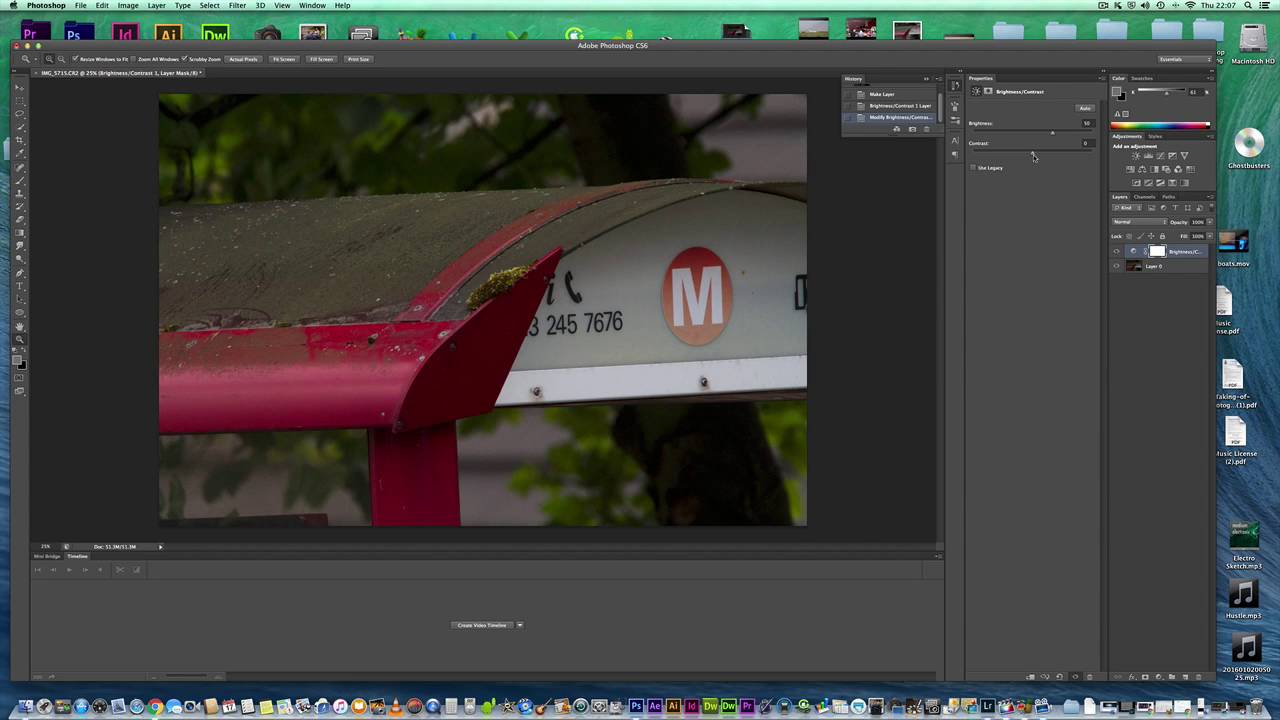
Task: Add a Brightness/Contrast adjustment from Adjustments panel
Action: tap(1136, 156)
